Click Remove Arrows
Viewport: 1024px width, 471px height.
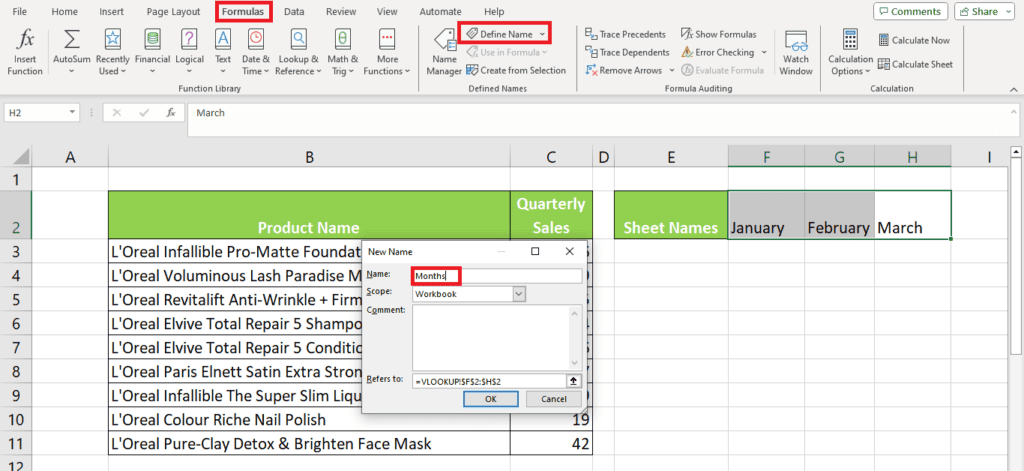coord(624,70)
